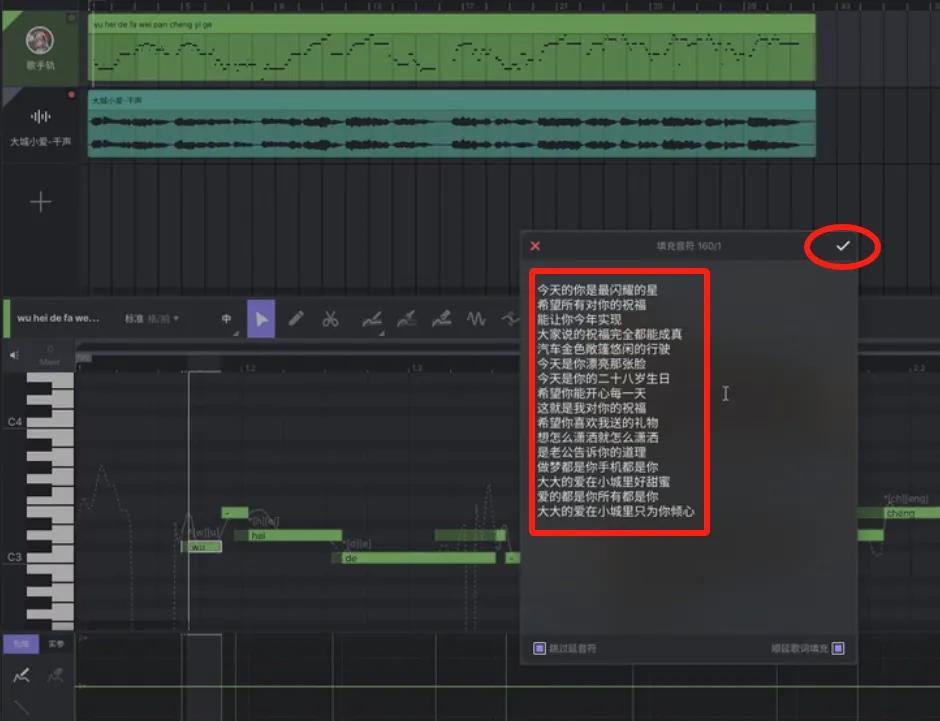This screenshot has height=721, width=940.
Task: Click the C4 key on the piano keyboard
Action: [x=50, y=421]
